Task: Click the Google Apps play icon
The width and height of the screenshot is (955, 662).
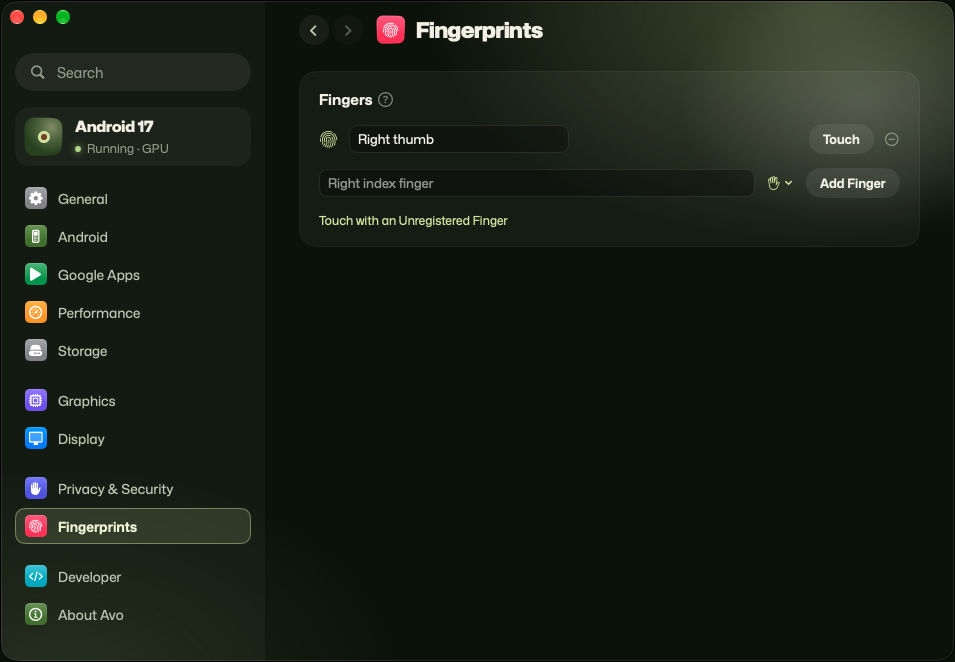Action: click(36, 275)
